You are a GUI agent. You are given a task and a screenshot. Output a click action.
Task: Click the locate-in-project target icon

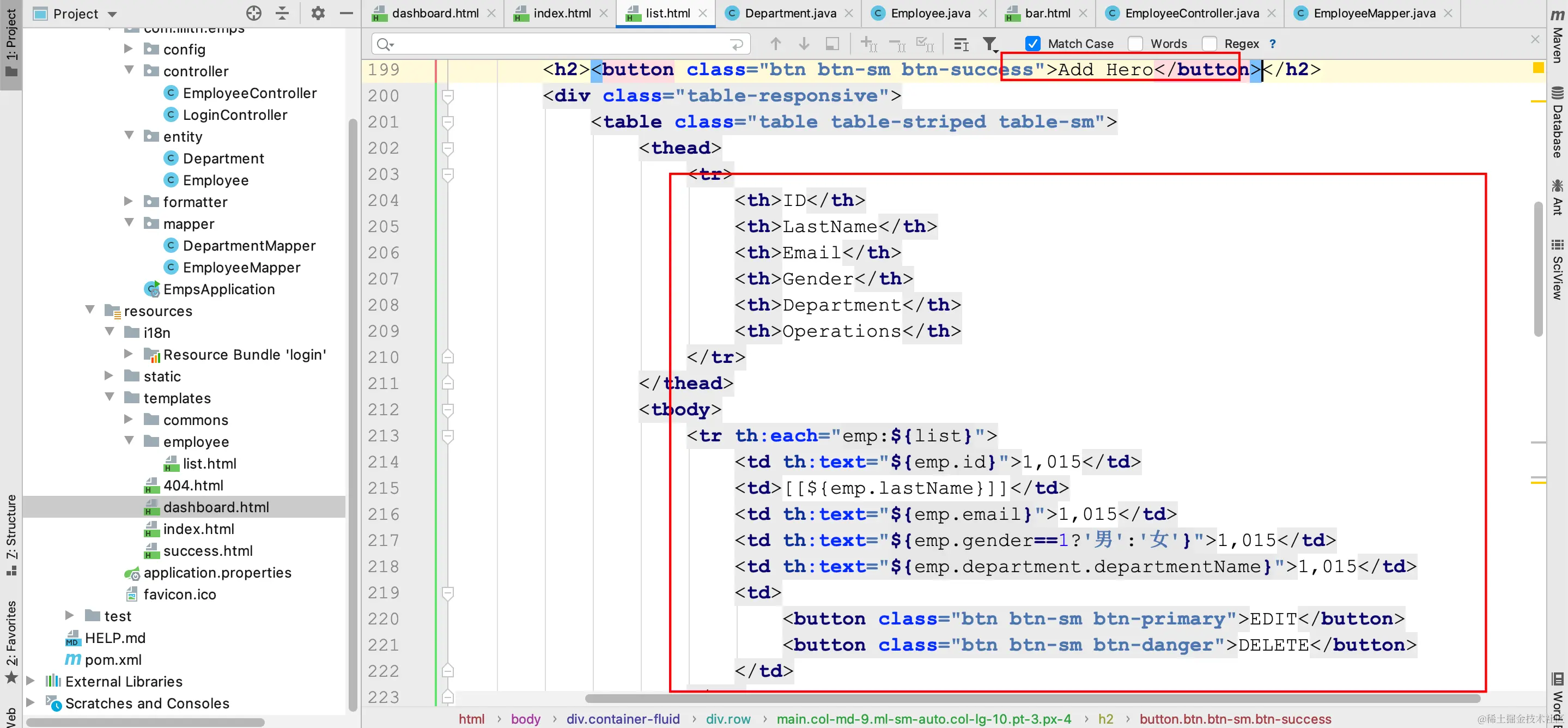(x=254, y=13)
